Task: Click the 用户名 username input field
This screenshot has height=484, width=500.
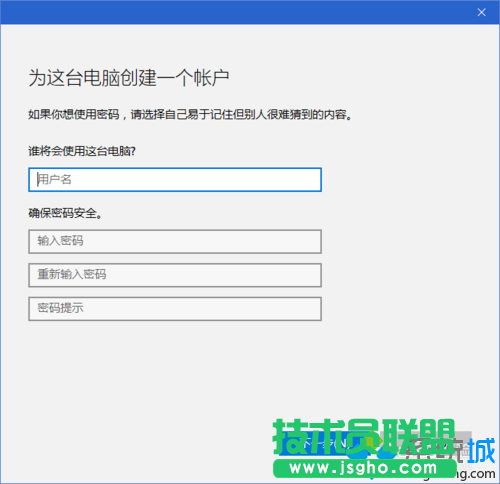Action: (175, 180)
